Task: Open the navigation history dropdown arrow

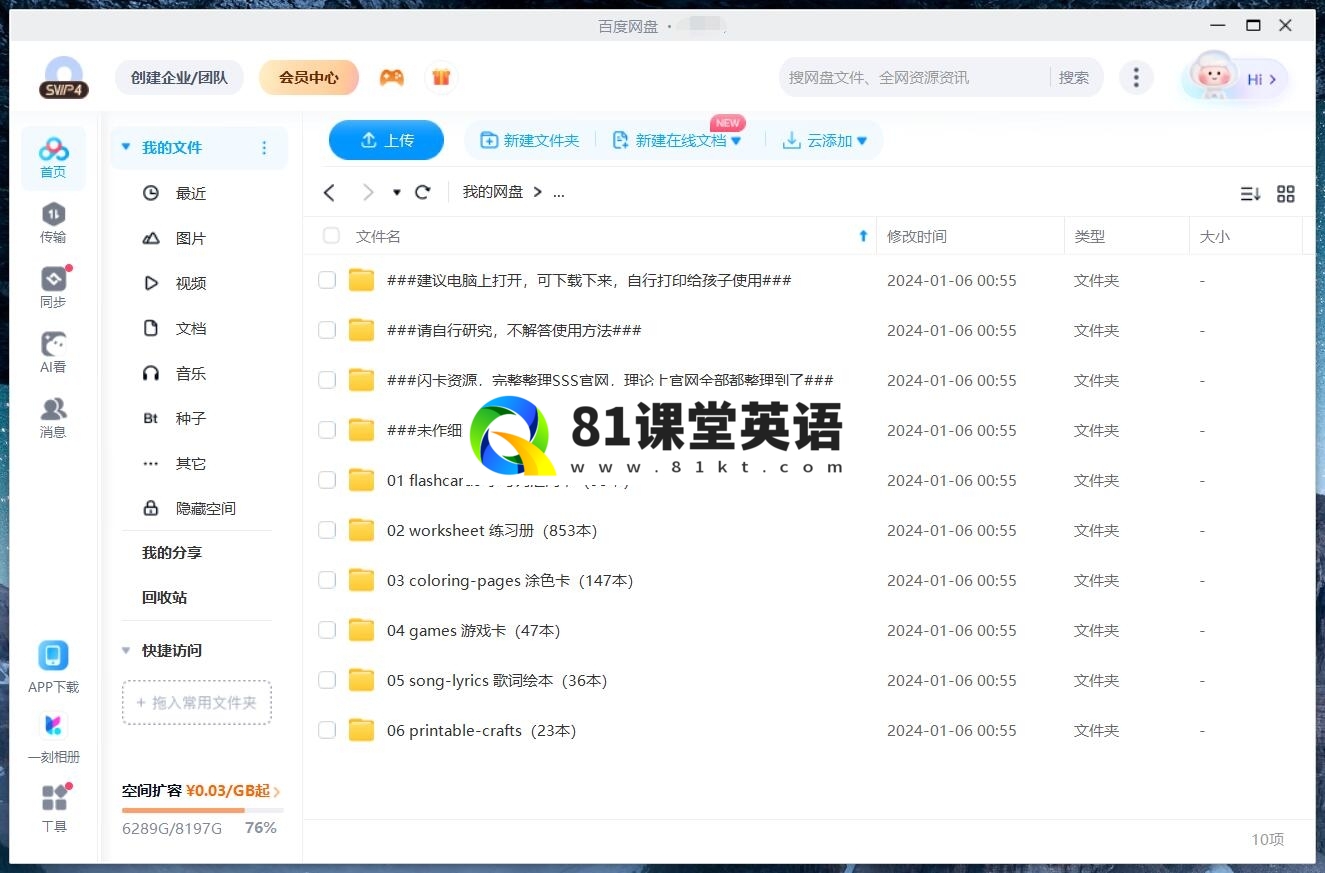Action: tap(396, 192)
